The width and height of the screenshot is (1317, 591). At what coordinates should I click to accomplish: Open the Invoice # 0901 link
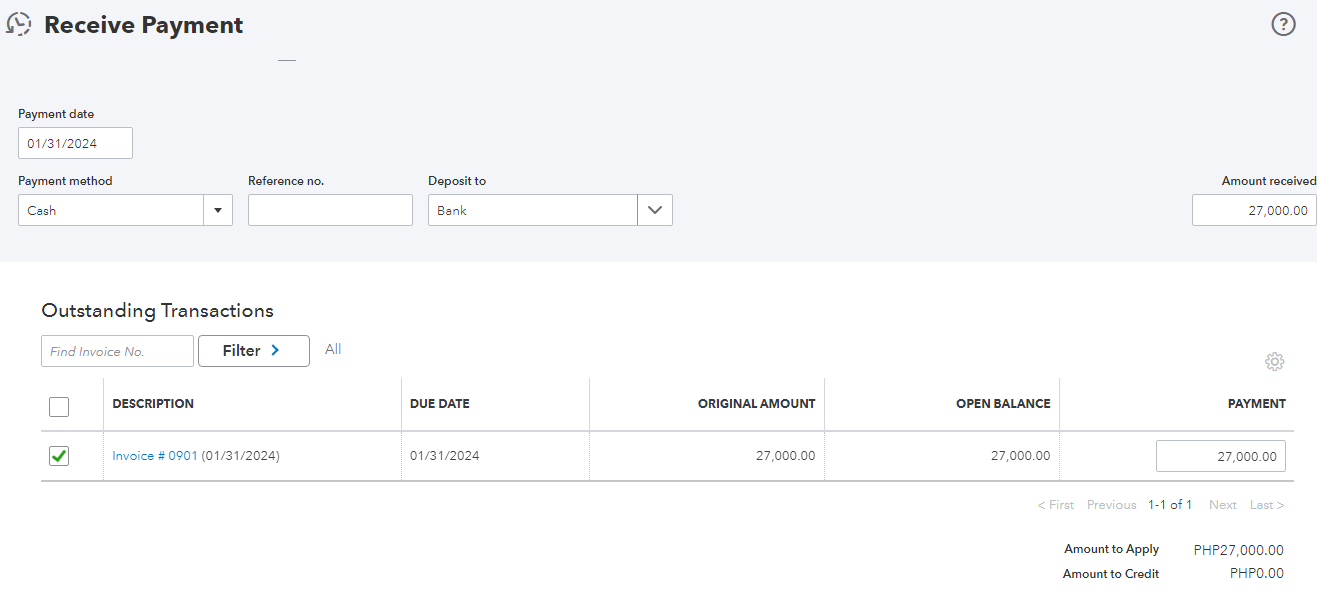[x=155, y=456]
